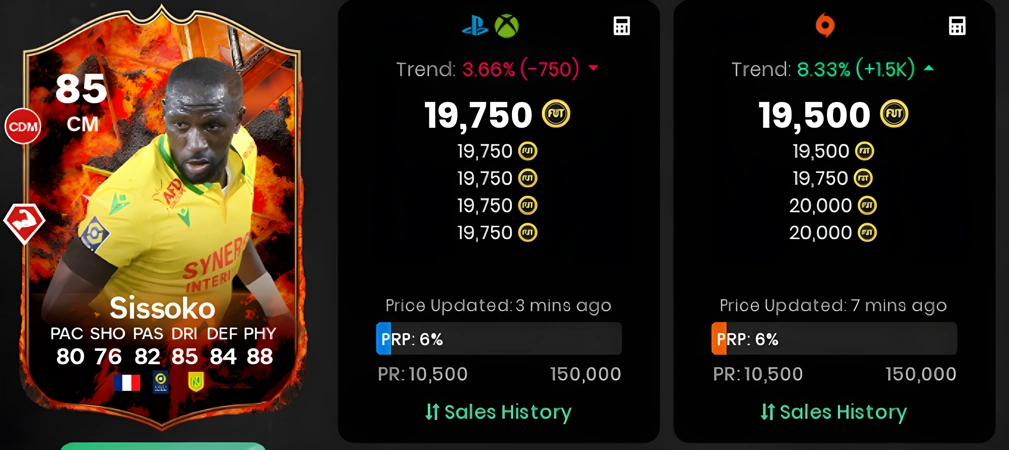The image size is (1009, 450).
Task: Click the Xbox platform icon
Action: coord(506,26)
